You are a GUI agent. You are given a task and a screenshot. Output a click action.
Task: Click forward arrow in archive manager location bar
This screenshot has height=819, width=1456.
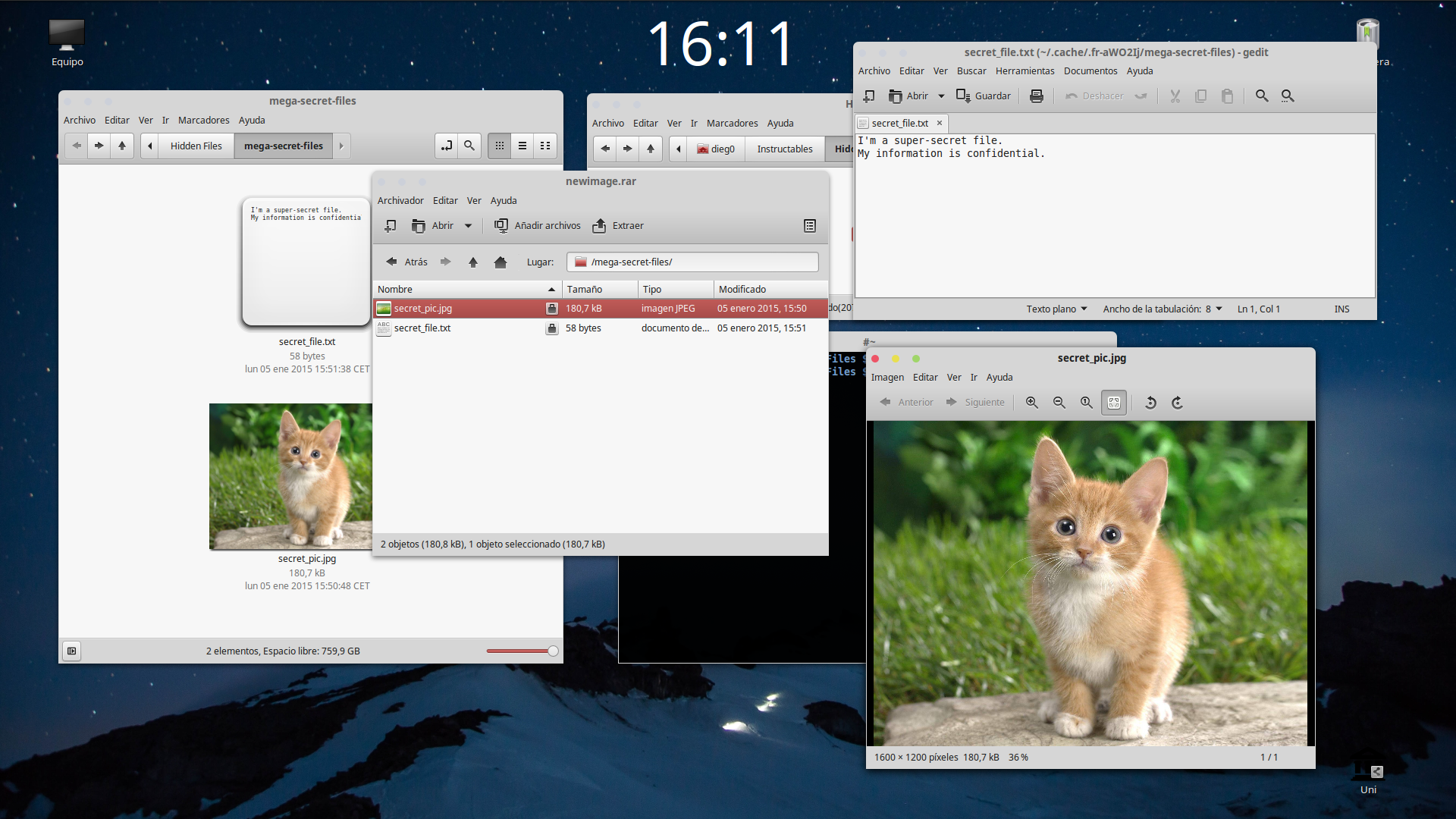[446, 262]
